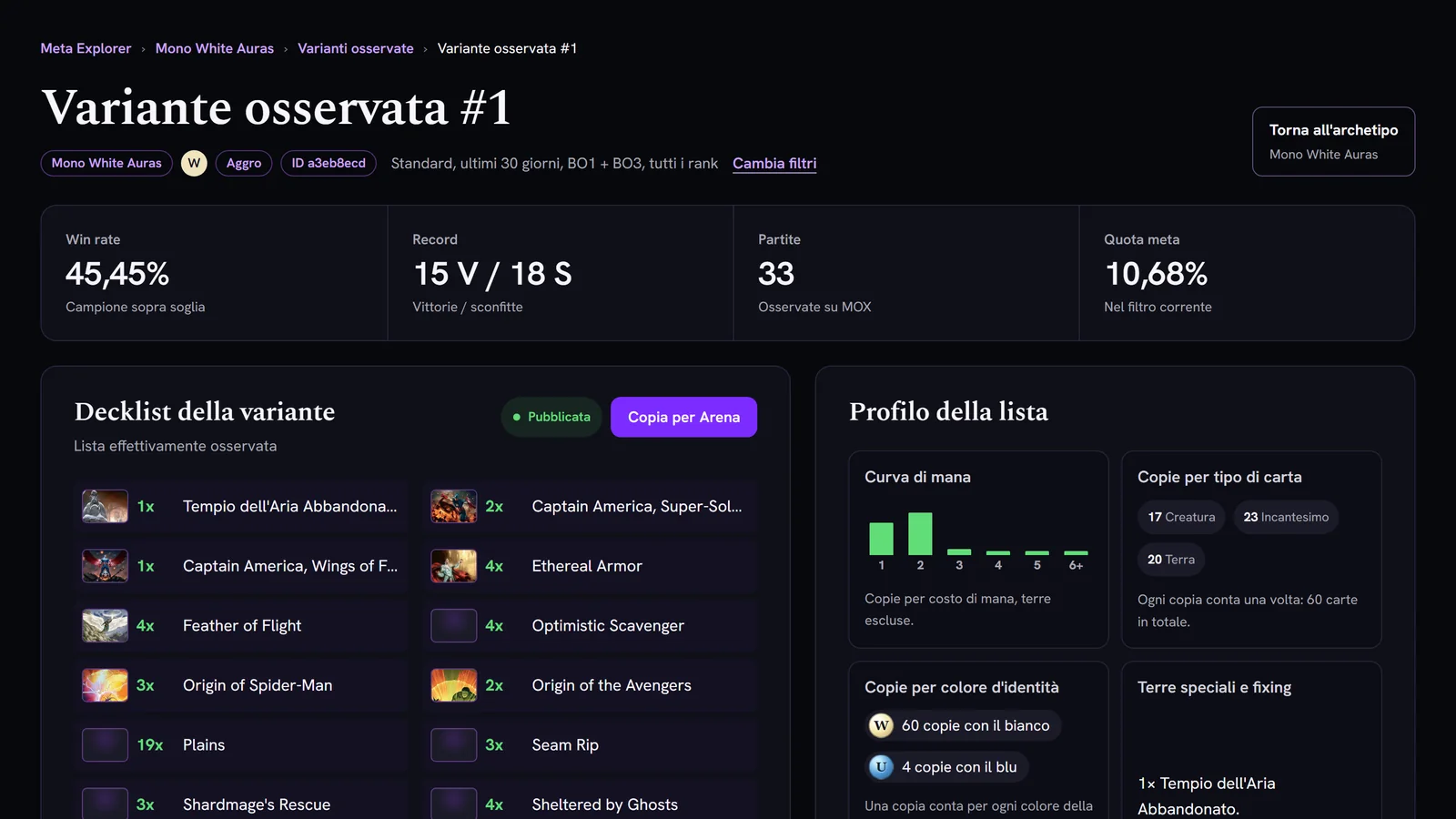Open Varianti osservate breadcrumb
Screen dimensions: 1456x819
(356, 48)
